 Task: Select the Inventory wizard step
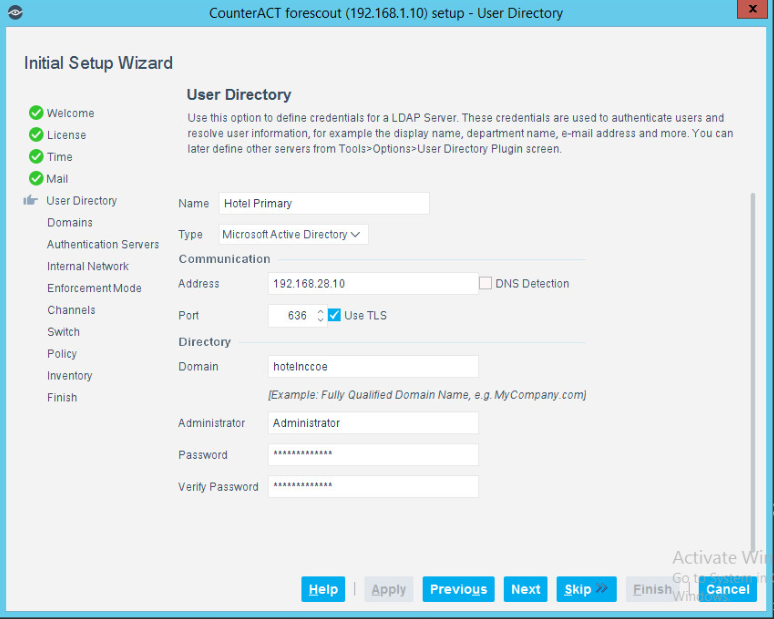click(70, 376)
